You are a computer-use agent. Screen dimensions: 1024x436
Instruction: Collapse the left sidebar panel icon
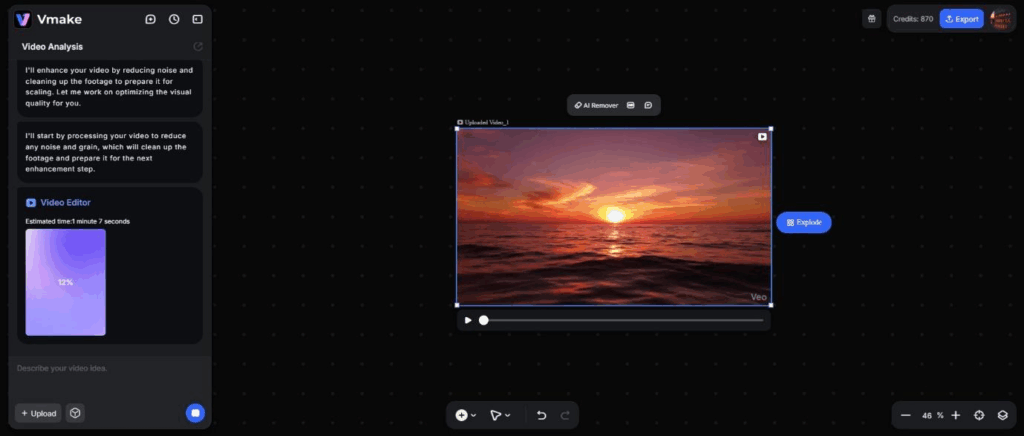coord(197,20)
